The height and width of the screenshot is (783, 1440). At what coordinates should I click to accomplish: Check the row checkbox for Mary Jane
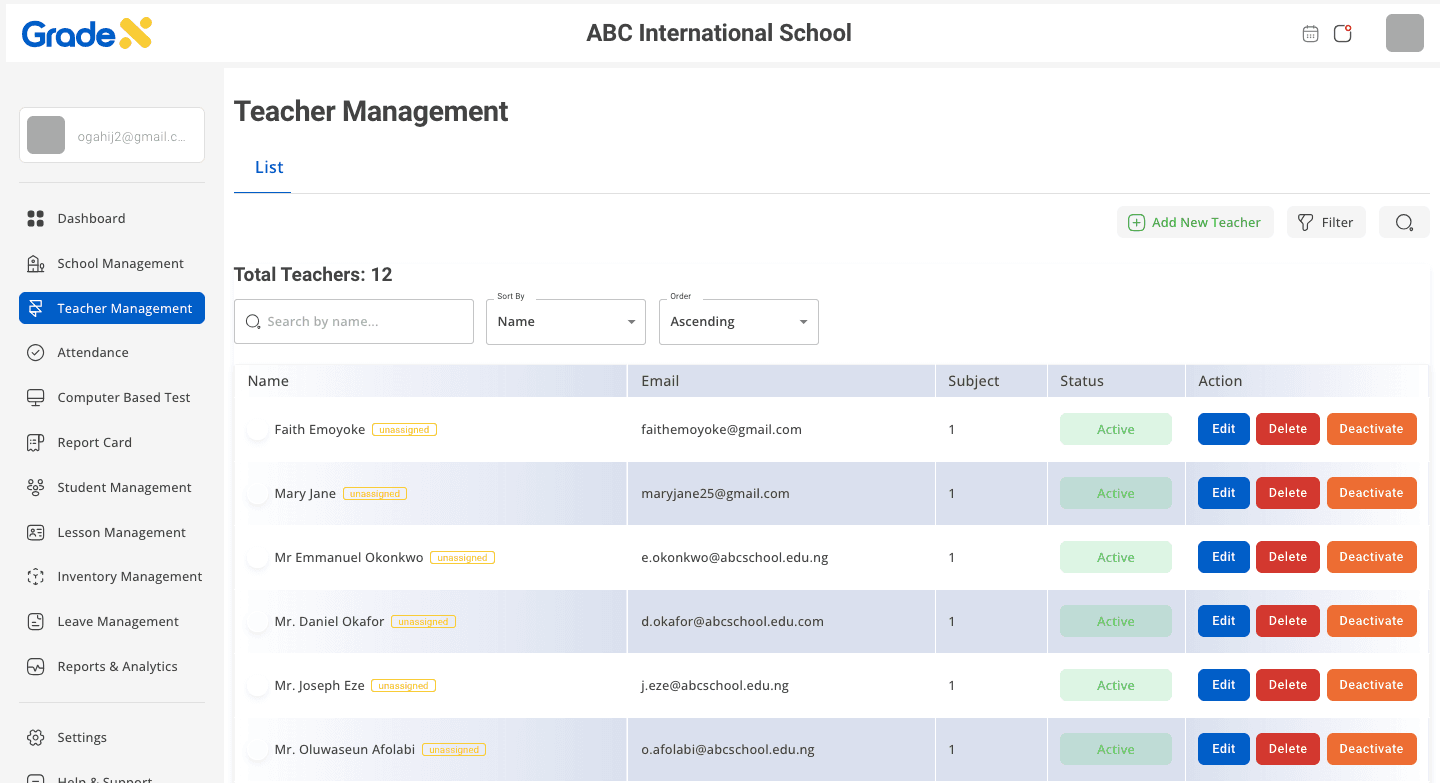(x=256, y=493)
